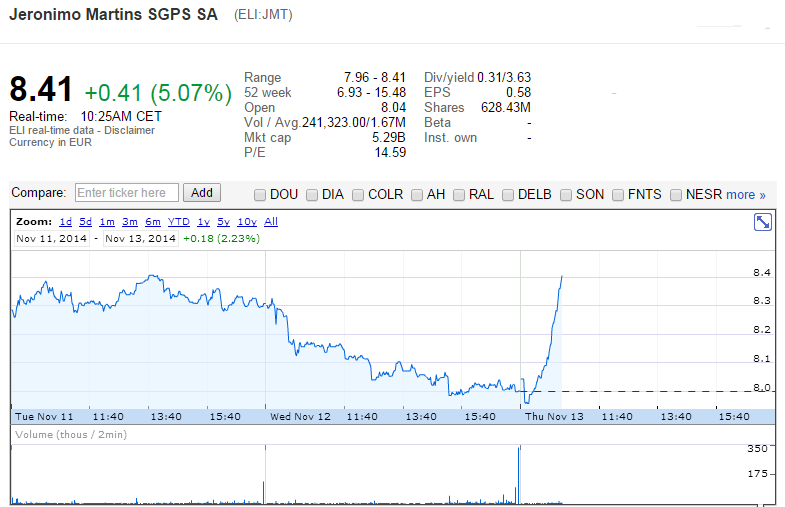Click the +0.41 (5.07%) change value
The width and height of the screenshot is (785, 507).
pos(158,93)
